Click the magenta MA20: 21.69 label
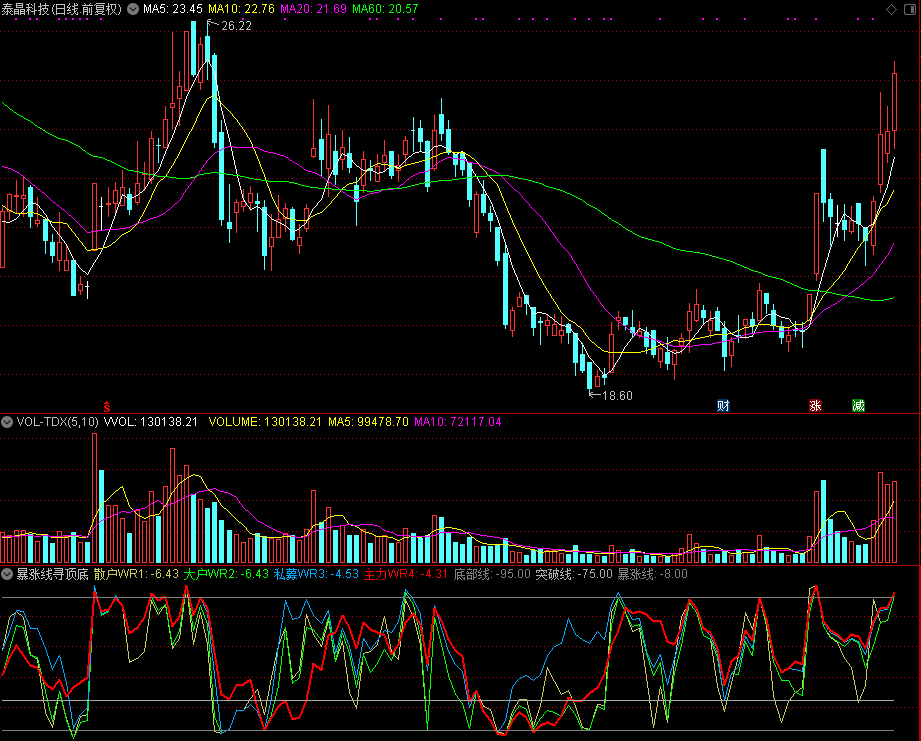Viewport: 921px width, 741px height. [313, 9]
